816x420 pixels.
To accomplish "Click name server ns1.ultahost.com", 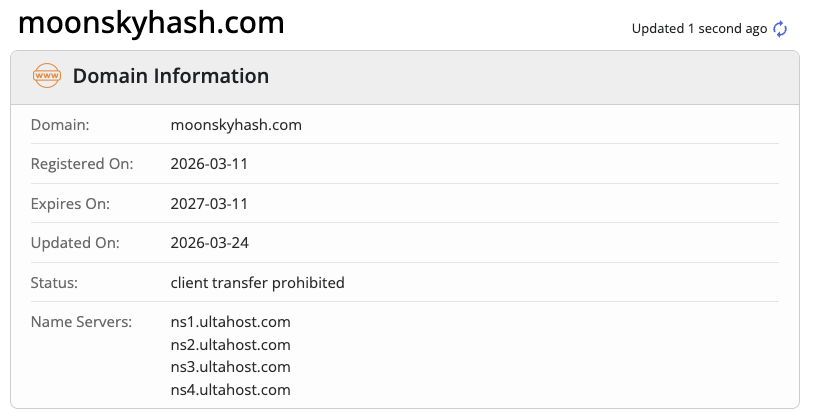I will 231,322.
